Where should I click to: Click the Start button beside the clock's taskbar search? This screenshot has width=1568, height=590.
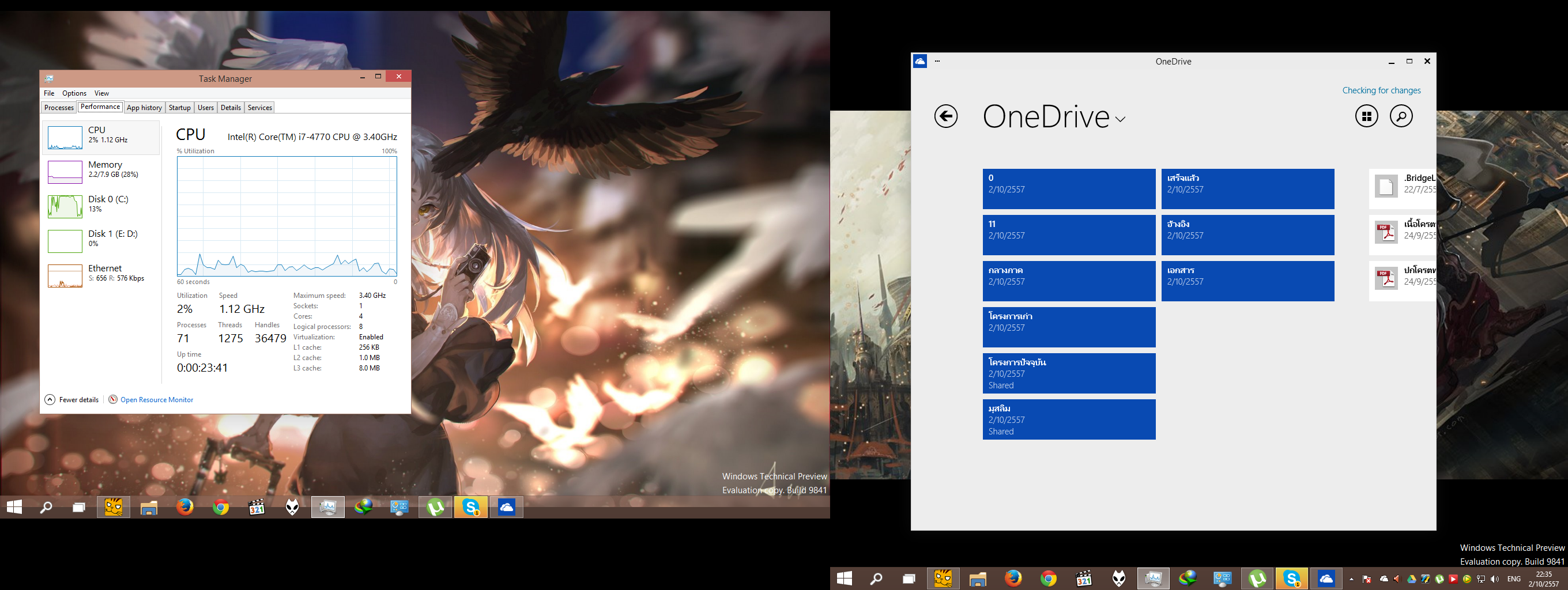click(x=845, y=578)
